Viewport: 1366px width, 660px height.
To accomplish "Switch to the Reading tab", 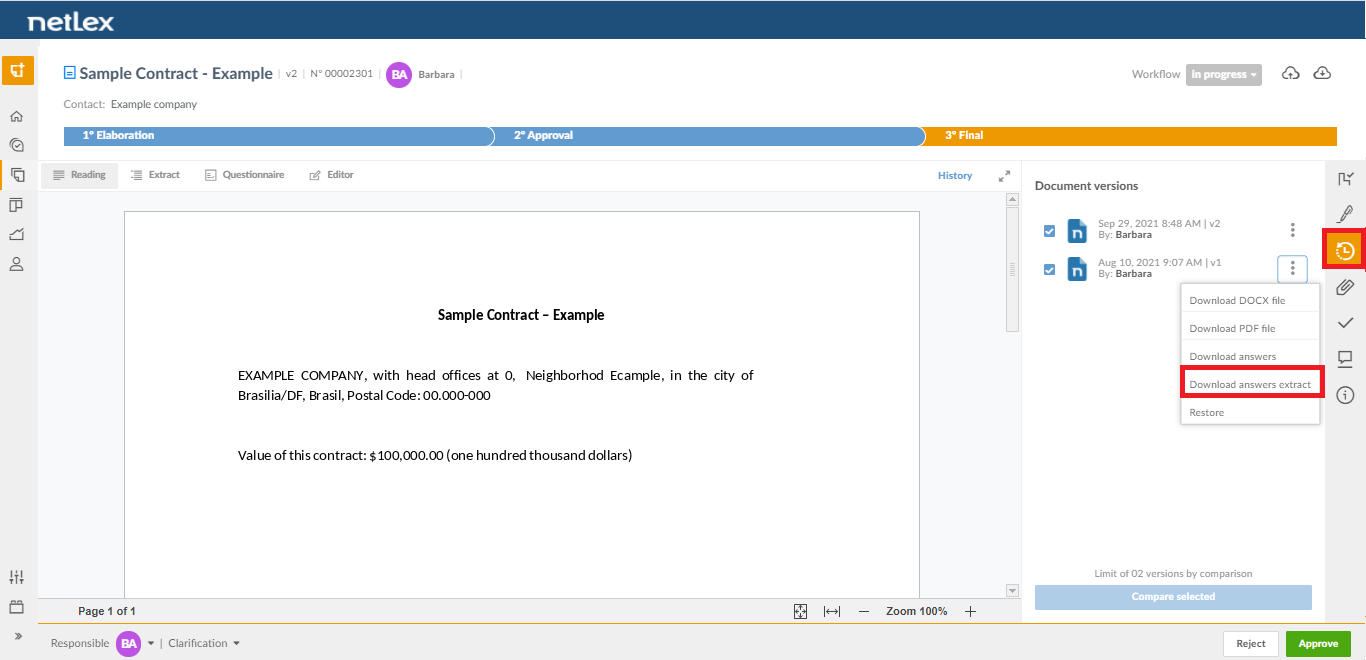I will 79,175.
